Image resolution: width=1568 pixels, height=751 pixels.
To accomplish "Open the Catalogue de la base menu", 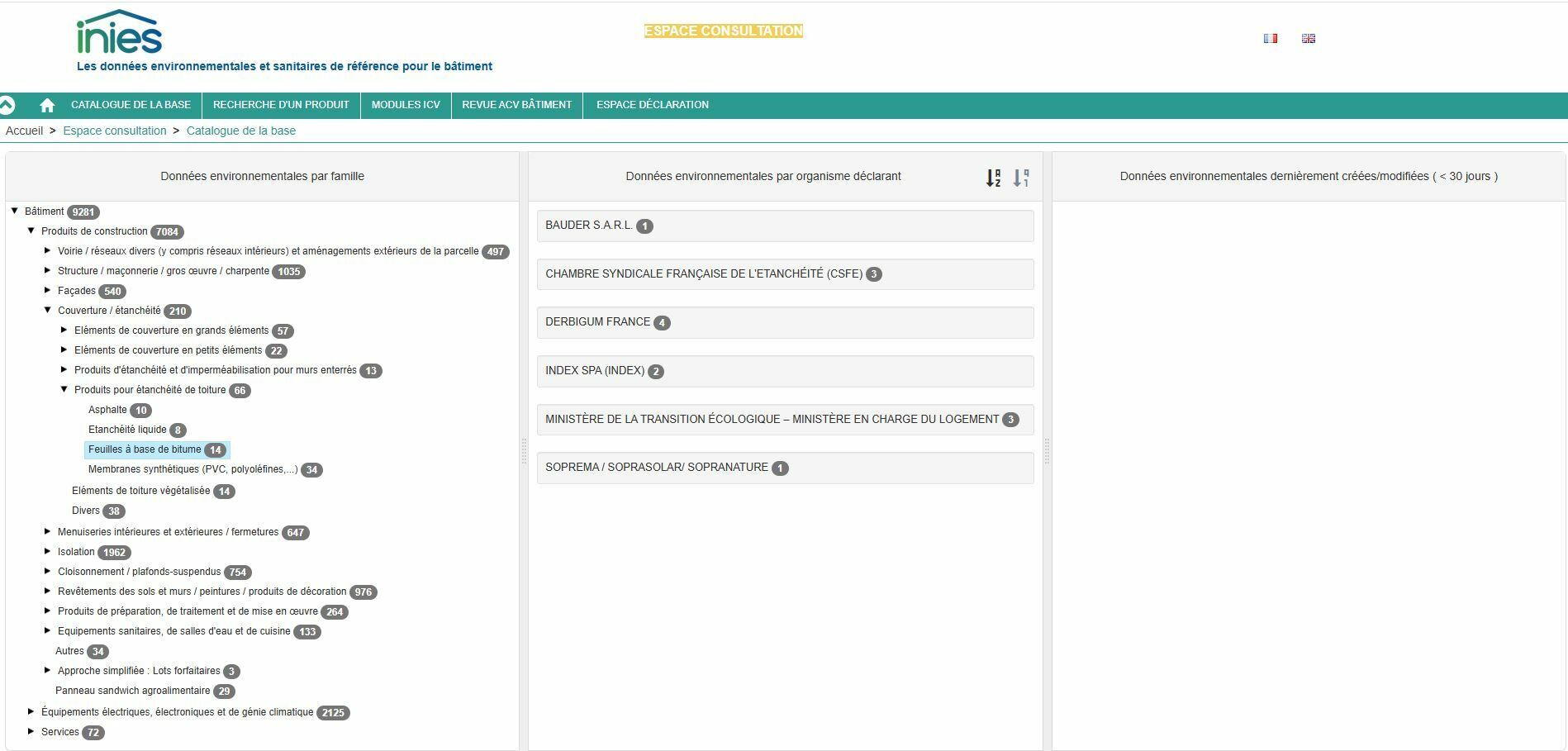I will pyautogui.click(x=131, y=105).
